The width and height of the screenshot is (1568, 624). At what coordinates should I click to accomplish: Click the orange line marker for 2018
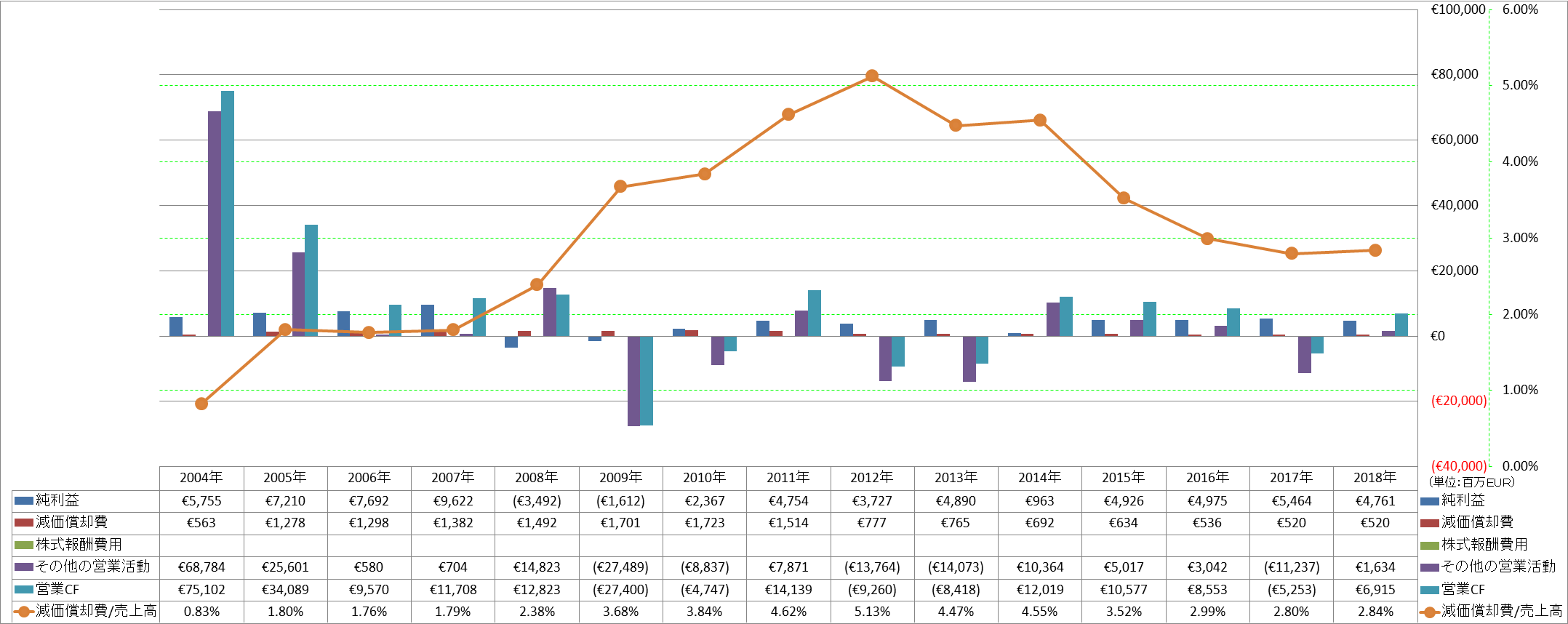pos(1375,250)
